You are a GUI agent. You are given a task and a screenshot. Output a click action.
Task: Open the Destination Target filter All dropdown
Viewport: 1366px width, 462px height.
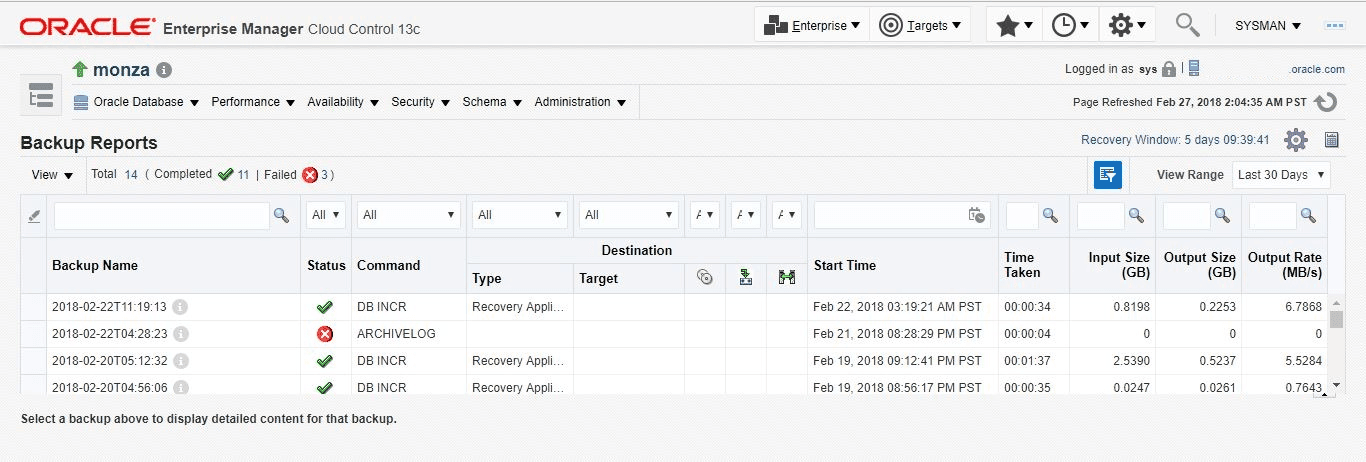click(x=631, y=215)
